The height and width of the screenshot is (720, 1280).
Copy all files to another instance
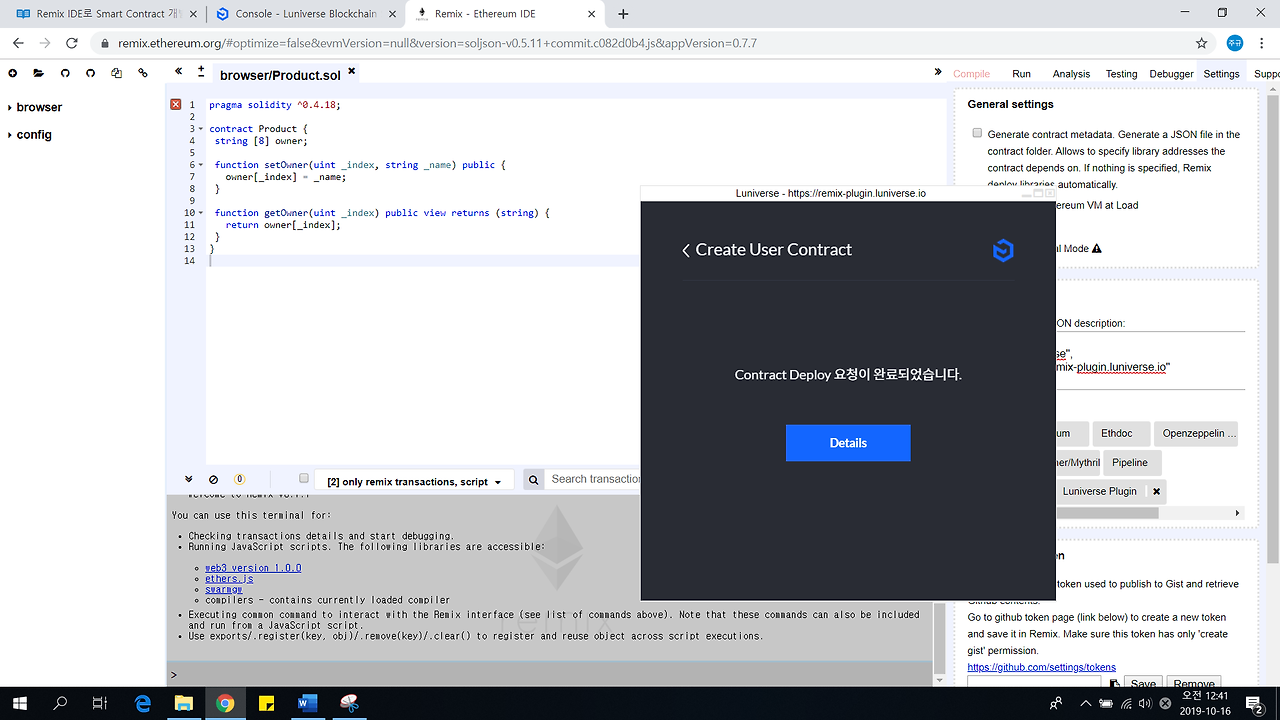116,73
